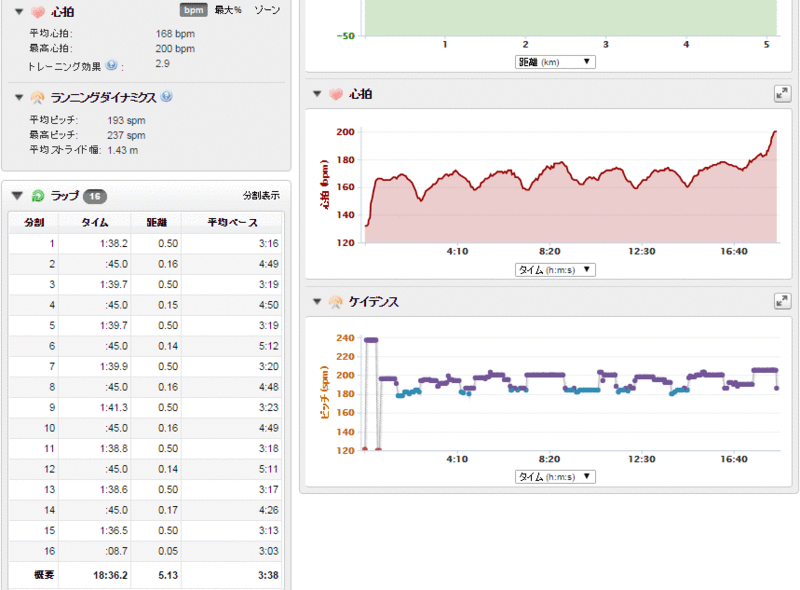Enlarge the 心拍 chart with its expand icon
This screenshot has height=590, width=800.
[782, 94]
